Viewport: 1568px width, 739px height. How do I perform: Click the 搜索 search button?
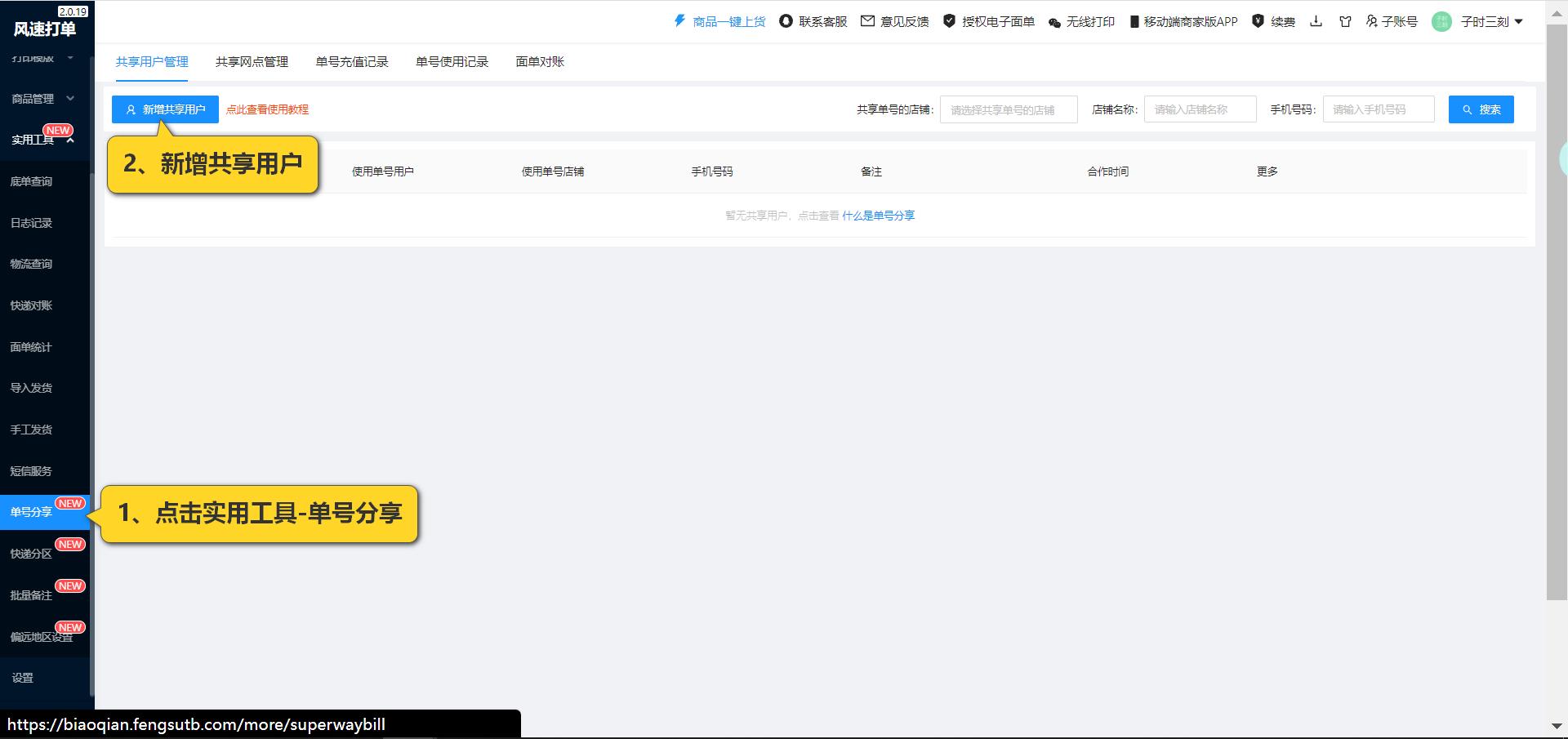click(x=1481, y=109)
